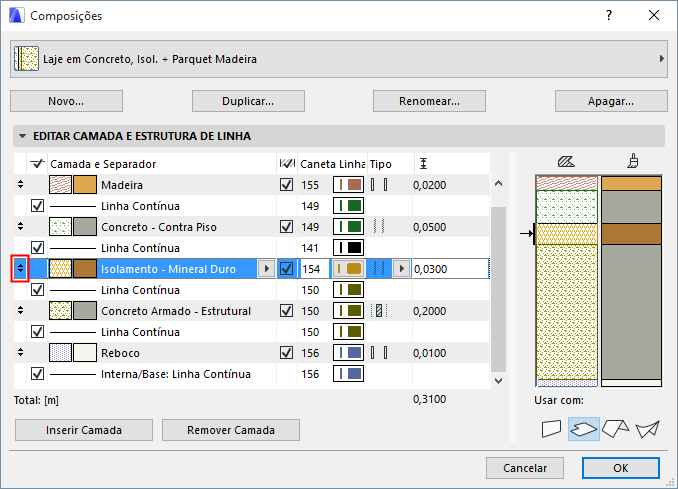This screenshot has height=489, width=678.
Task: Click the layer list scroll down arrow
Action: click(x=499, y=380)
